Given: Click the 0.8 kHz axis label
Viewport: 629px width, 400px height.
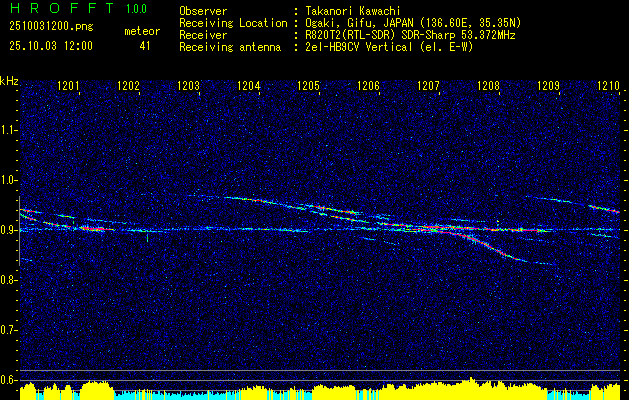Looking at the screenshot, I should point(8,280).
